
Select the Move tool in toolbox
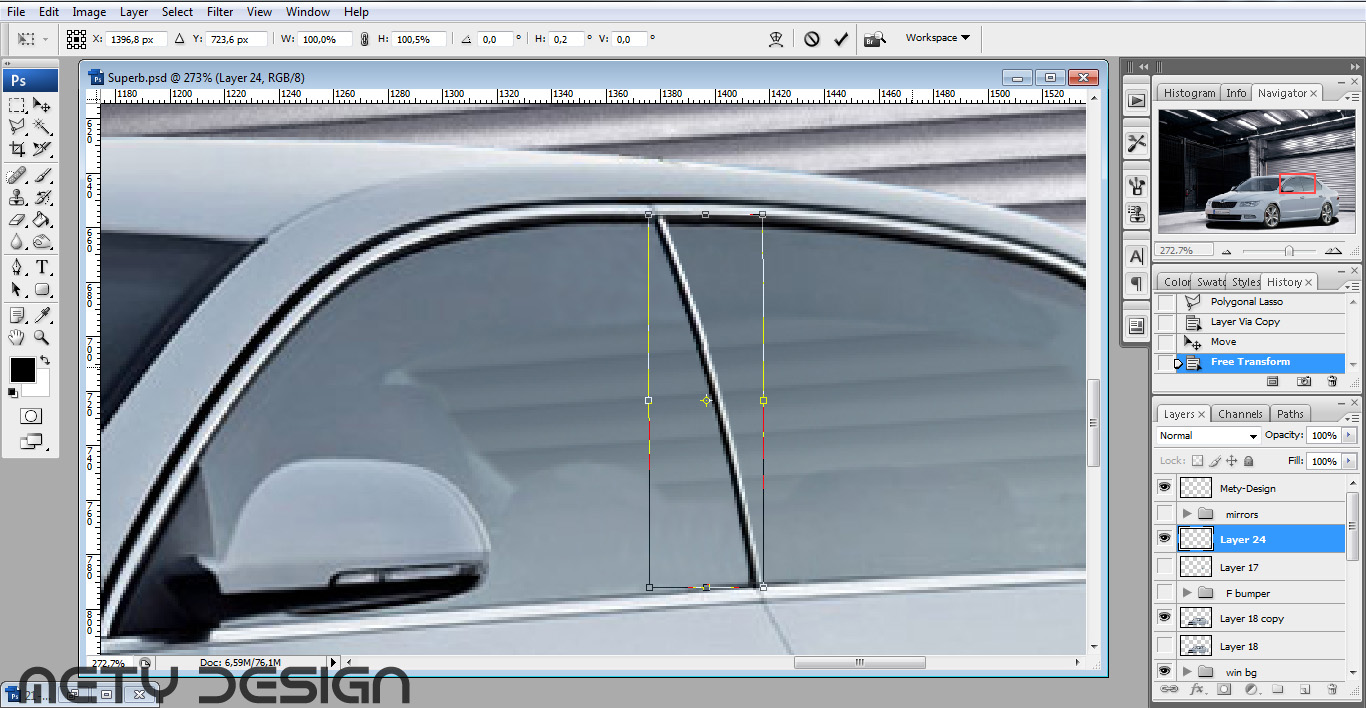42,105
